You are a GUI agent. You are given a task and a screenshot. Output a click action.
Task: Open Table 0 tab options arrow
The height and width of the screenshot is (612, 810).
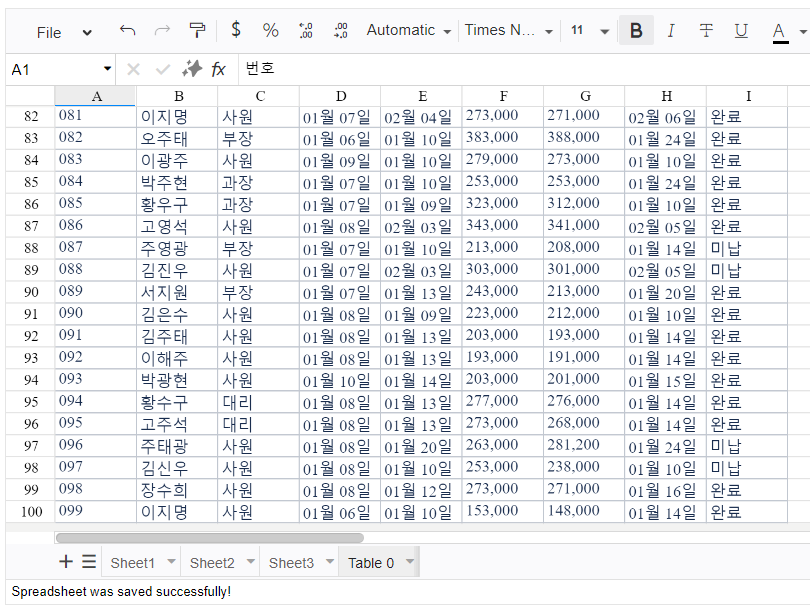(410, 561)
